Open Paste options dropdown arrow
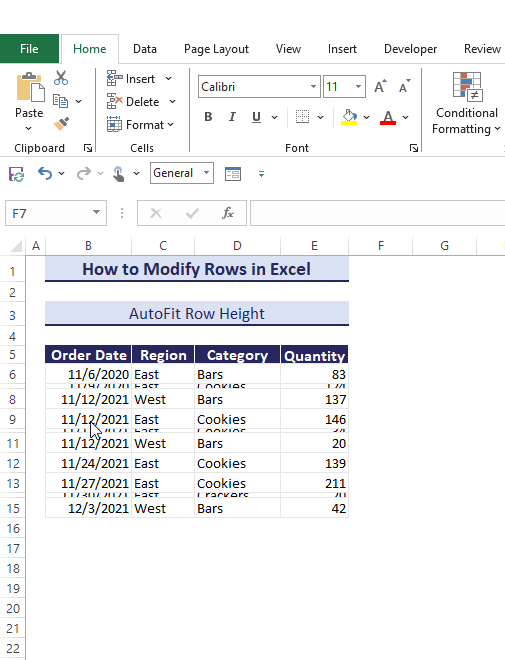 [29, 128]
